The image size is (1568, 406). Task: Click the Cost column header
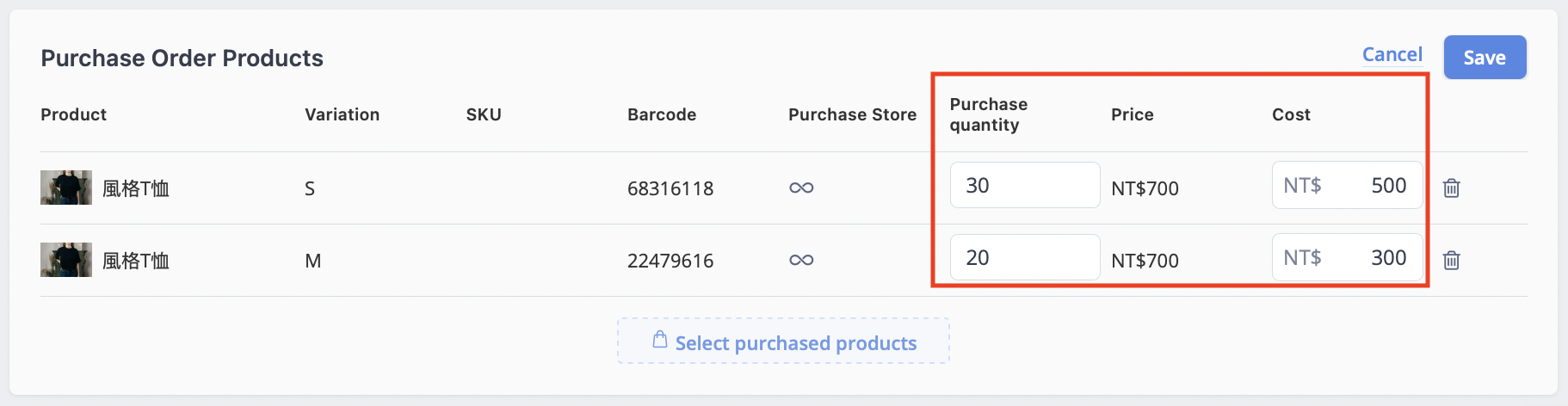pyautogui.click(x=1291, y=114)
